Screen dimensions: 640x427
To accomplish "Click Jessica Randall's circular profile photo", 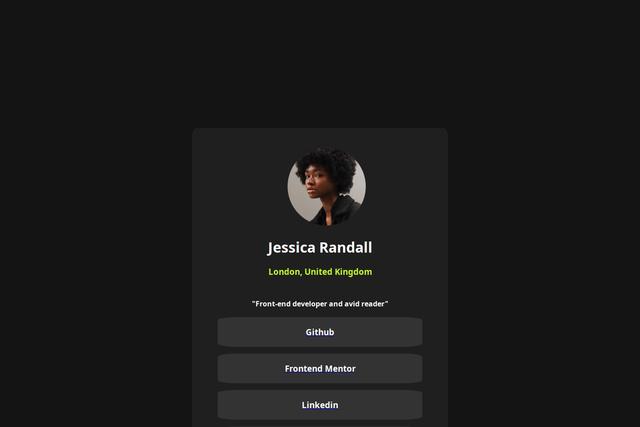I will click(327, 187).
